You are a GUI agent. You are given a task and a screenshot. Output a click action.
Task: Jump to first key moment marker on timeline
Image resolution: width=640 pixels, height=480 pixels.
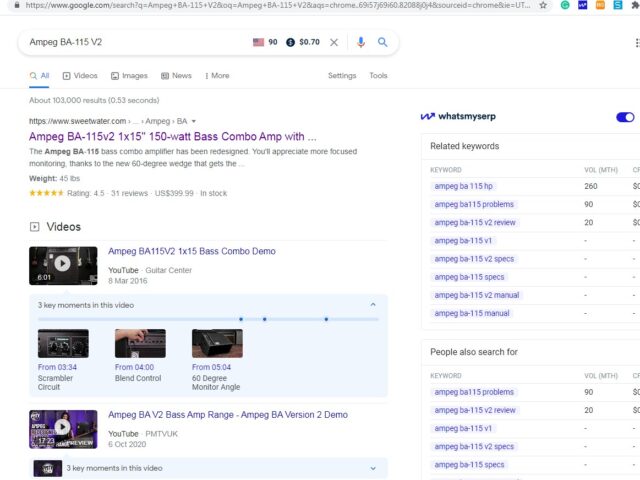tap(241, 319)
